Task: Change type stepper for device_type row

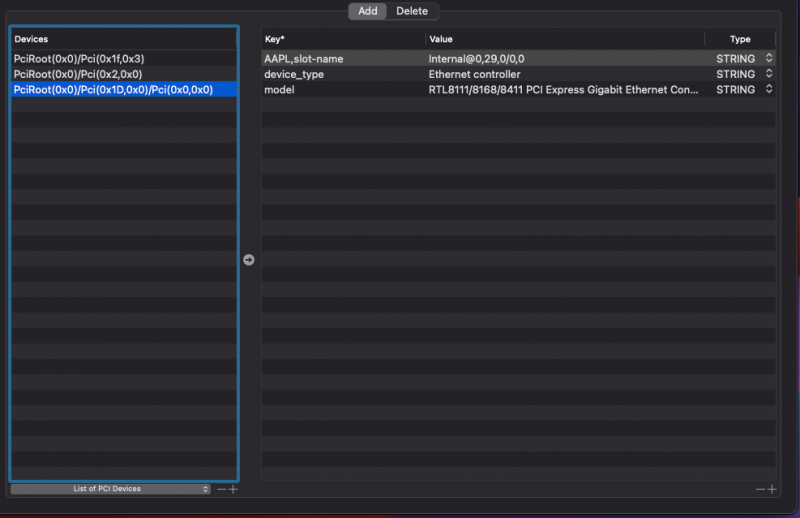Action: [769, 74]
